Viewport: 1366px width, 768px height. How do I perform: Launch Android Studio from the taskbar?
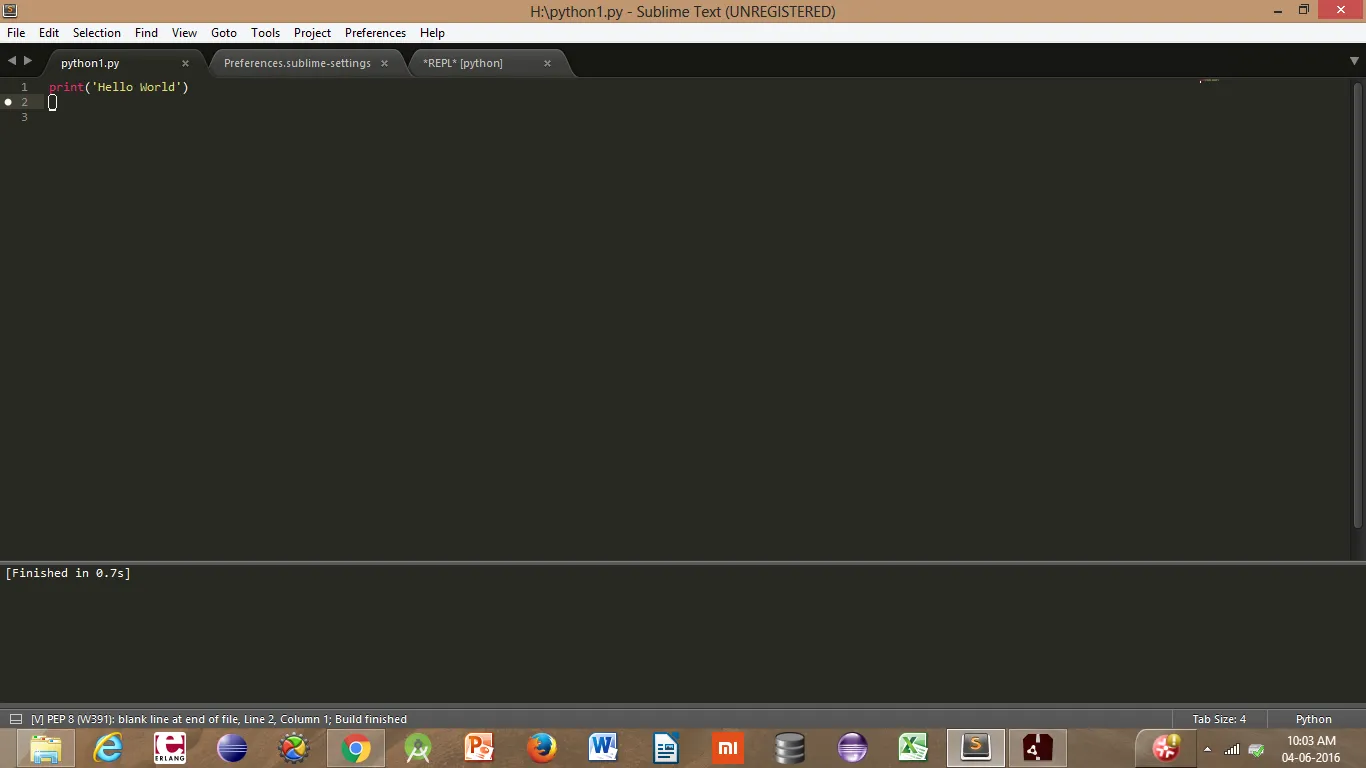[418, 748]
